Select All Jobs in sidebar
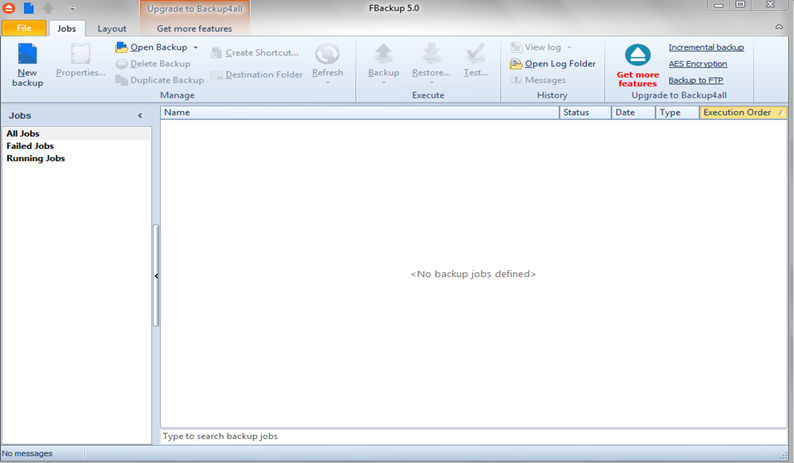Image resolution: width=794 pixels, height=463 pixels. (x=76, y=134)
